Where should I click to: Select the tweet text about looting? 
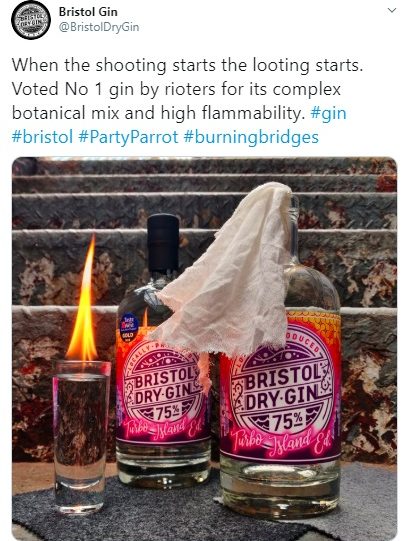tap(187, 89)
